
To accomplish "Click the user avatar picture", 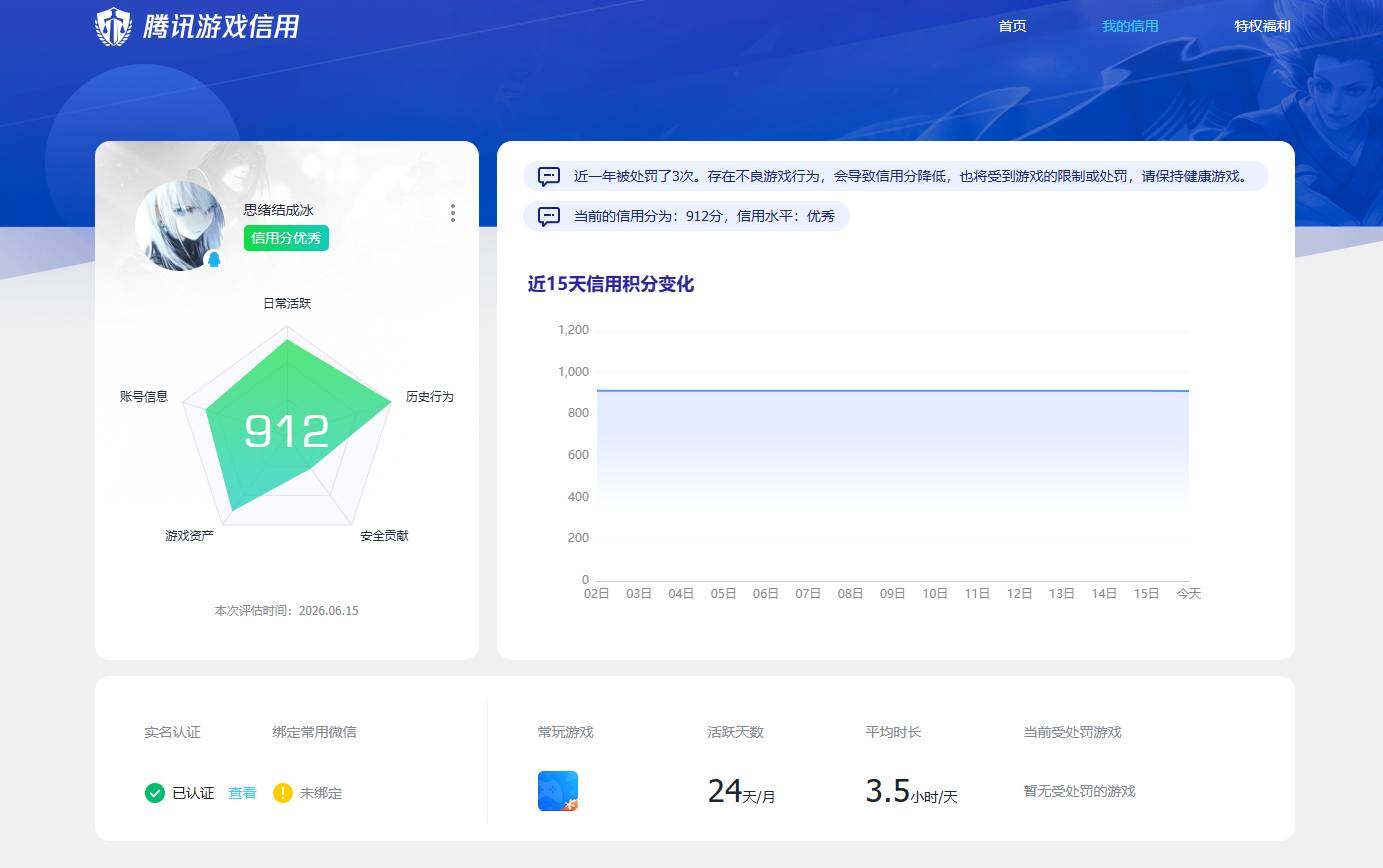I will click(179, 226).
